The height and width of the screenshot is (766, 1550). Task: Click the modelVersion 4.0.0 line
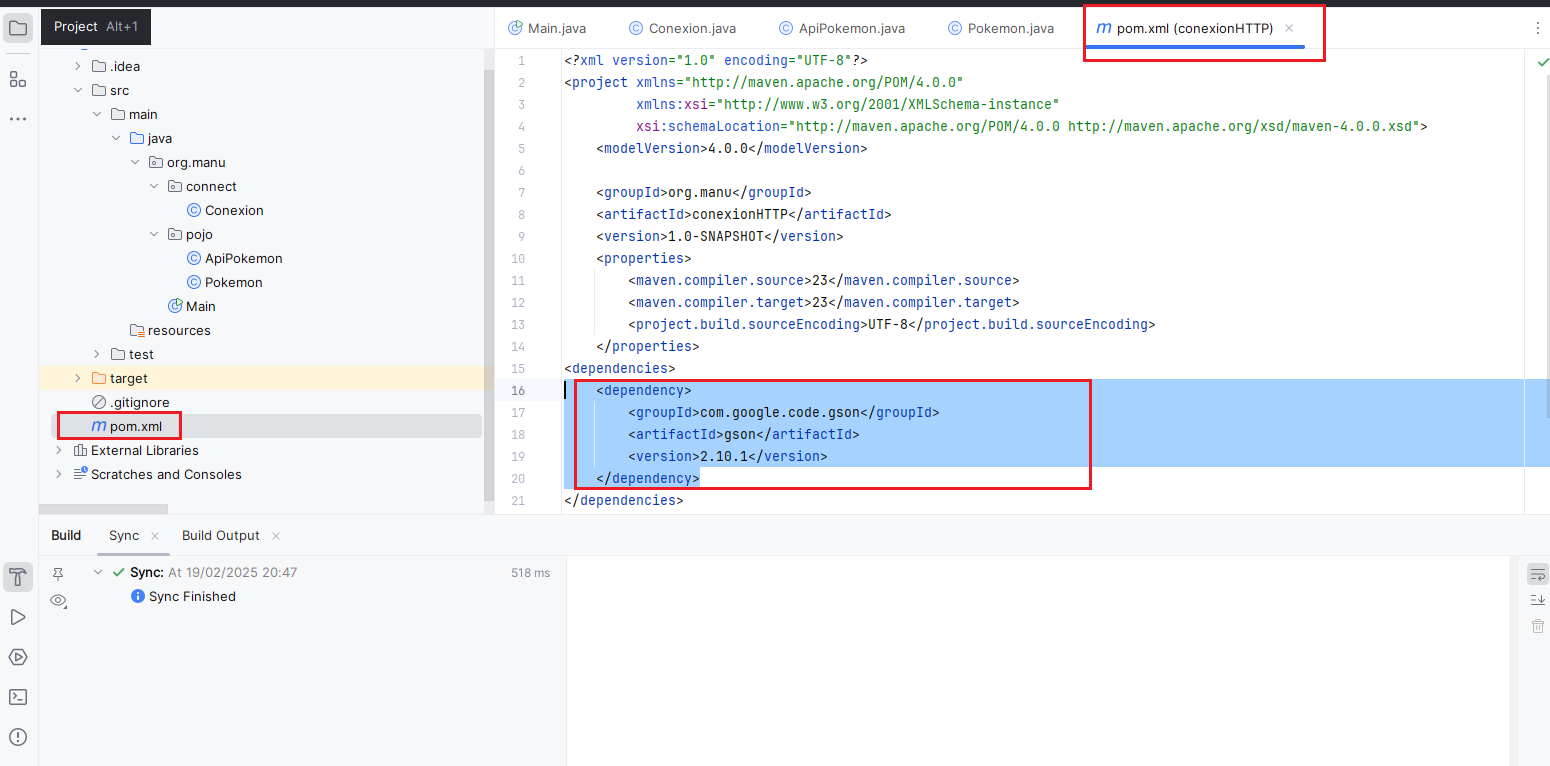pyautogui.click(x=732, y=148)
